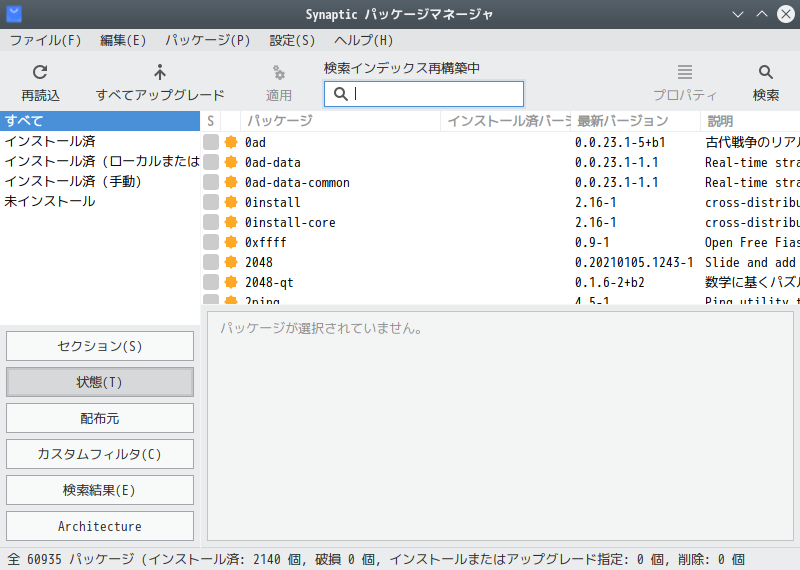
Task: Click the orange star icon of 0ad-data
Action: [231, 162]
